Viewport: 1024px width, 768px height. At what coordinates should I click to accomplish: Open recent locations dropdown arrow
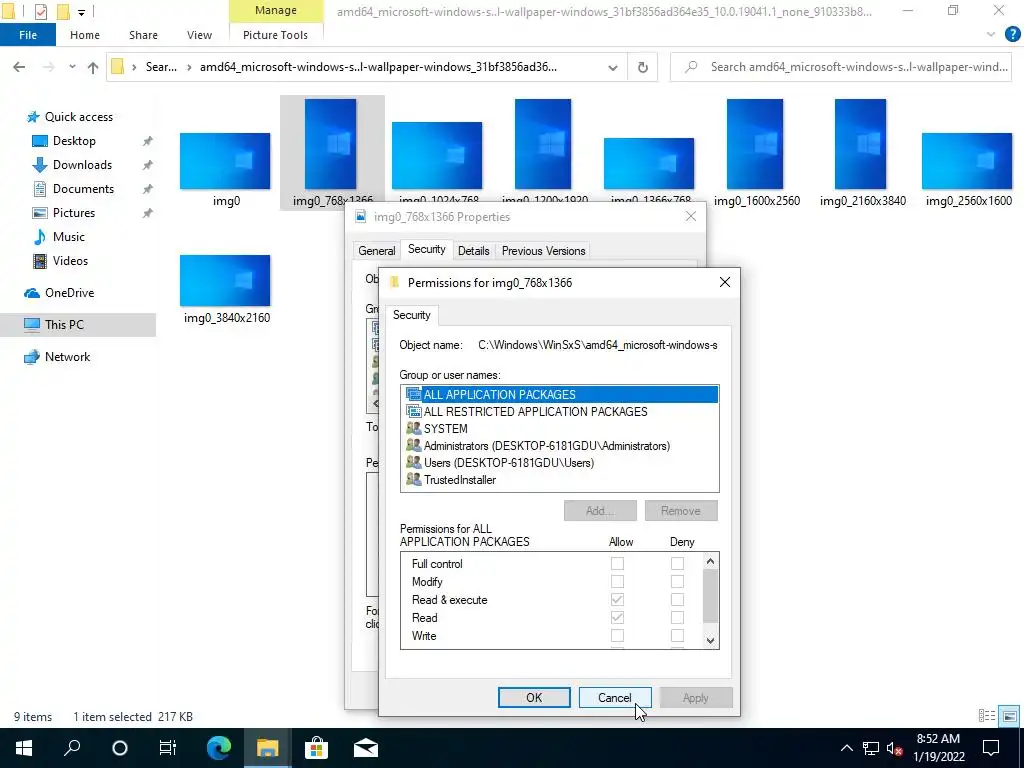[x=72, y=67]
